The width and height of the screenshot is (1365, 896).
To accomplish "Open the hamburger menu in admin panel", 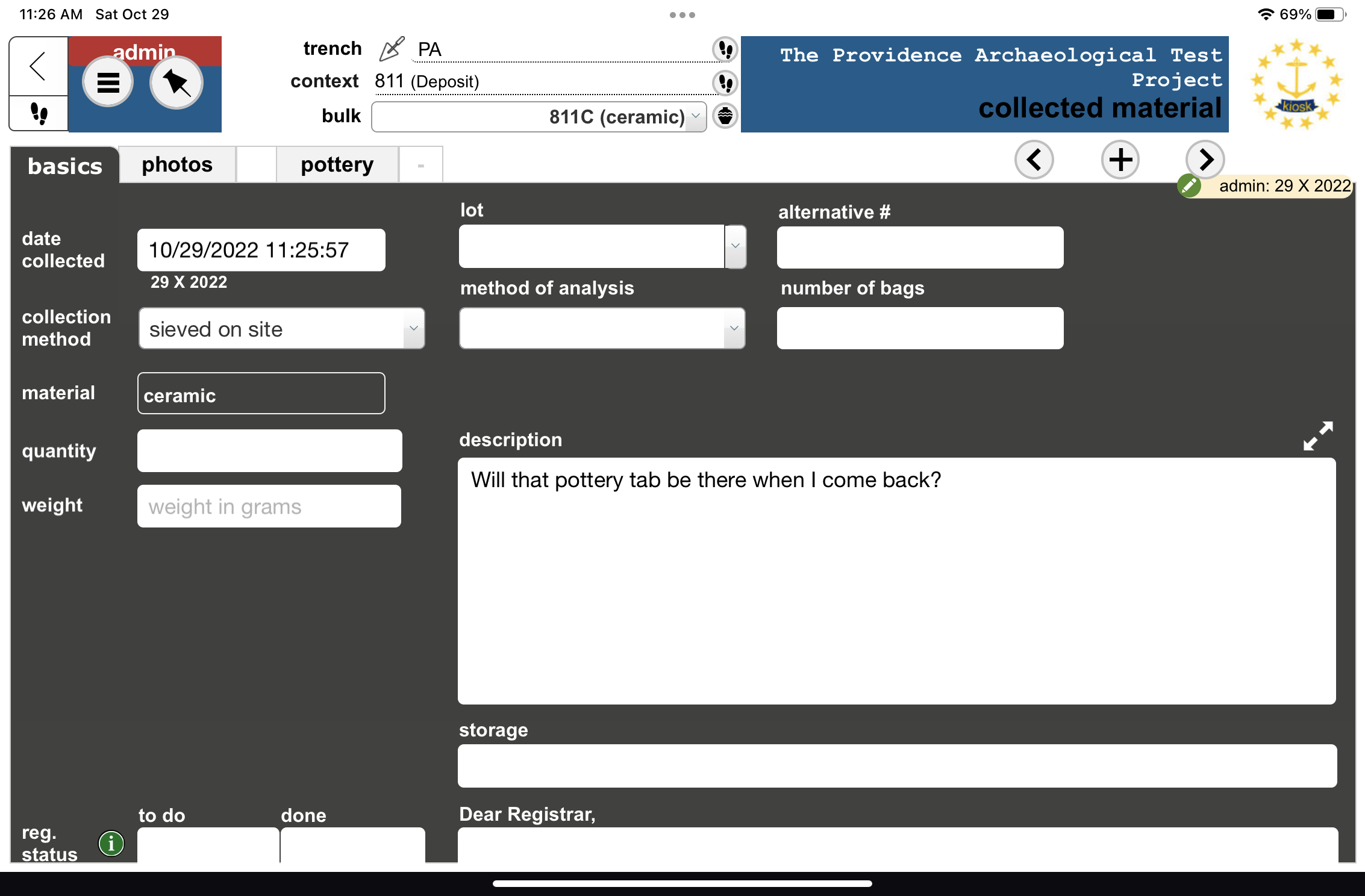I will click(108, 82).
